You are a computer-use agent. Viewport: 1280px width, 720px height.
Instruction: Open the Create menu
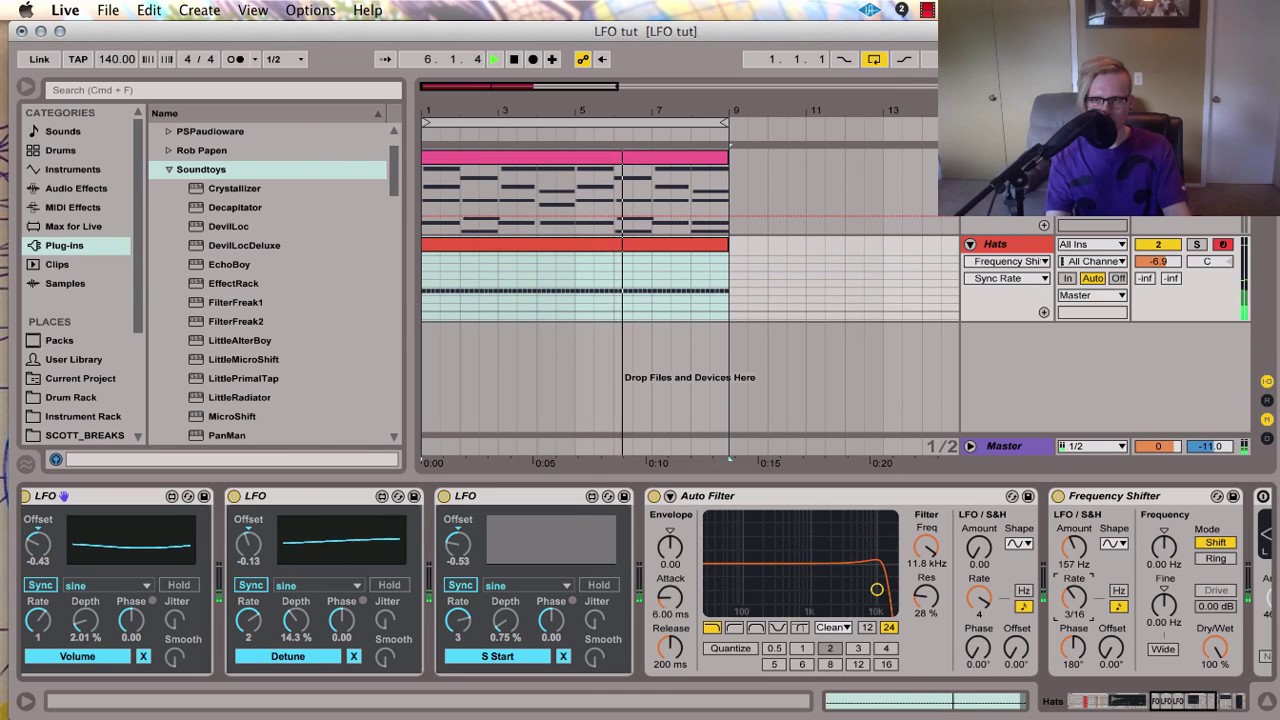[x=199, y=10]
